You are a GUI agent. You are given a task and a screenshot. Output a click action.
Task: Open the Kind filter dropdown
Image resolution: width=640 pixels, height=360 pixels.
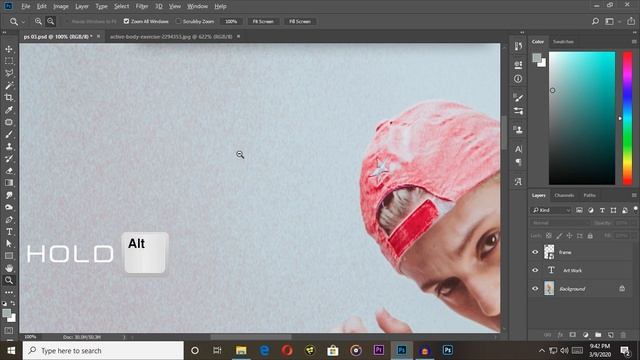(551, 210)
